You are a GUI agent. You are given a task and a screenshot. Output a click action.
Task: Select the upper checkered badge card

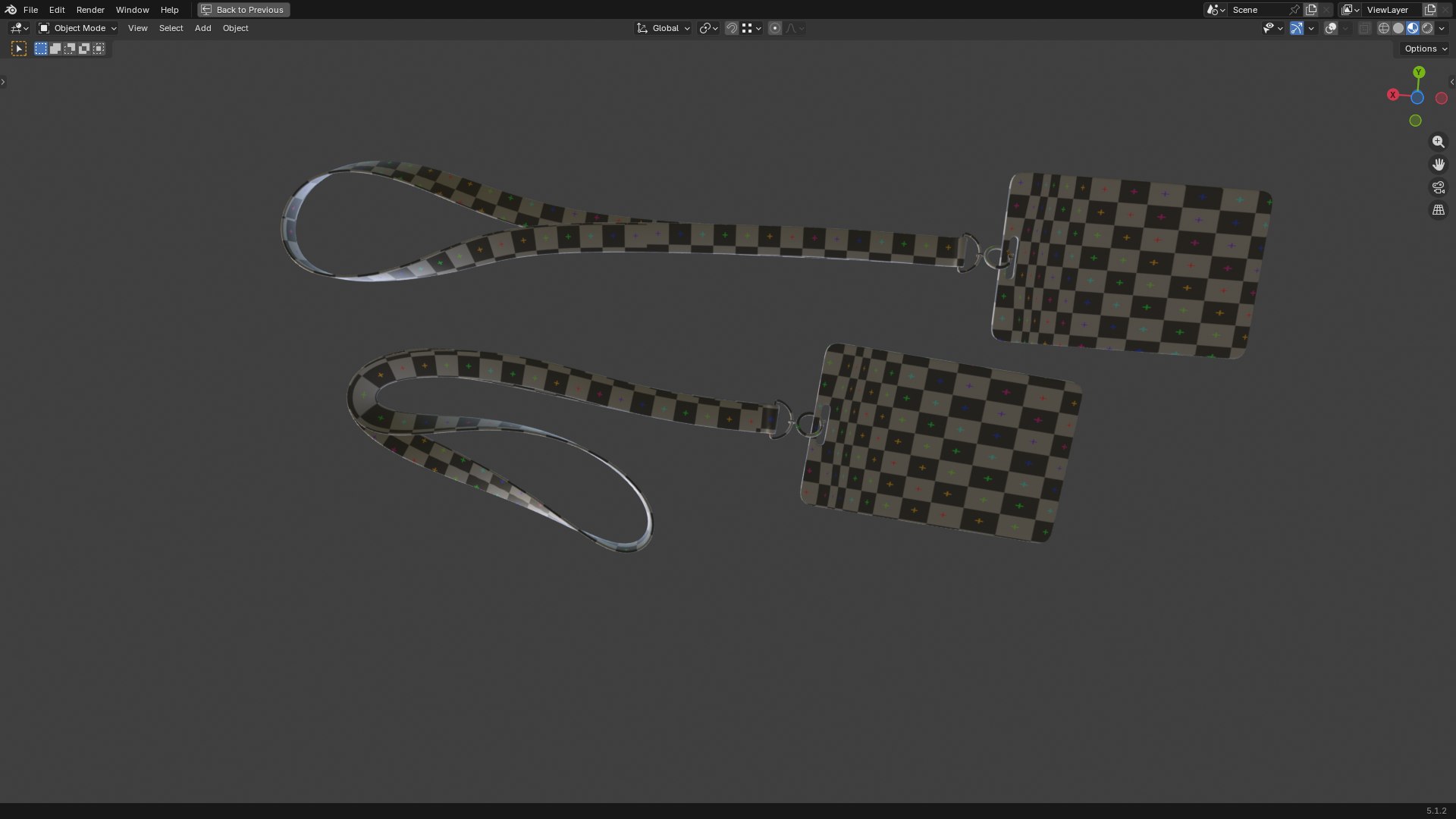(1132, 265)
